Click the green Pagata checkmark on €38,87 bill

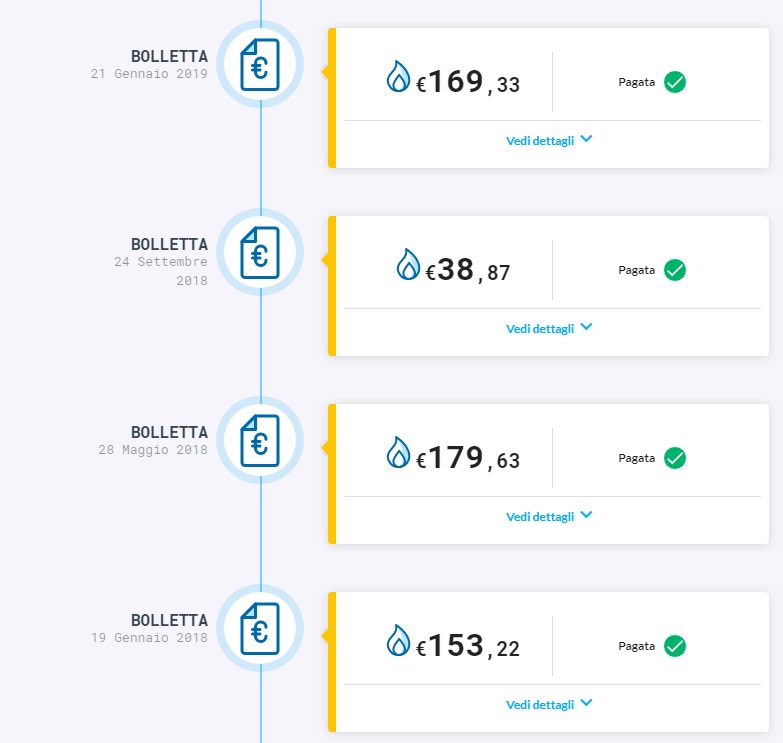tap(675, 270)
